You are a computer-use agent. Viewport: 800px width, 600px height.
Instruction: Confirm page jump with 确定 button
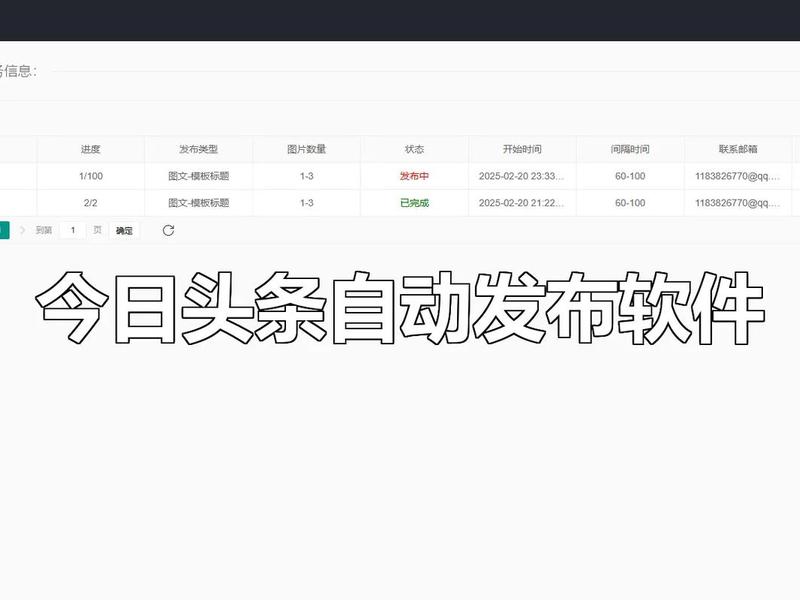(124, 230)
